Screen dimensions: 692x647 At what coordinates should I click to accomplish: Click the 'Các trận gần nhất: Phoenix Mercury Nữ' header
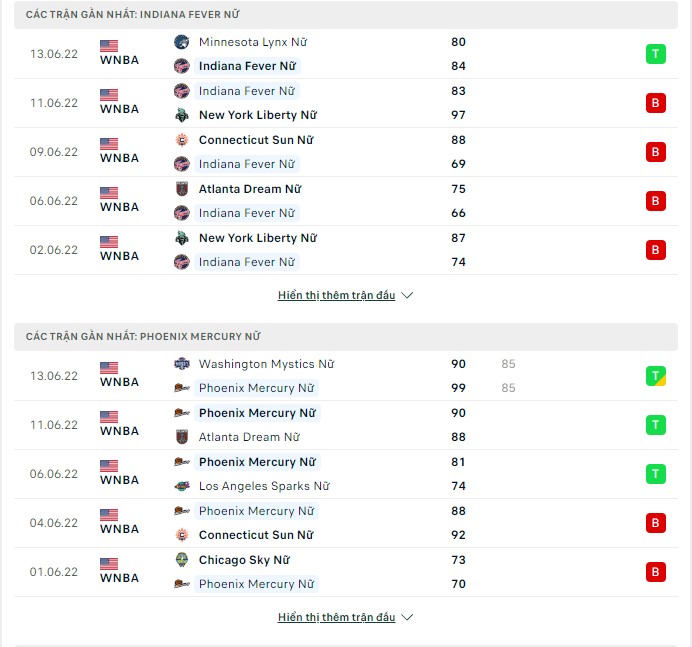[x=346, y=337]
